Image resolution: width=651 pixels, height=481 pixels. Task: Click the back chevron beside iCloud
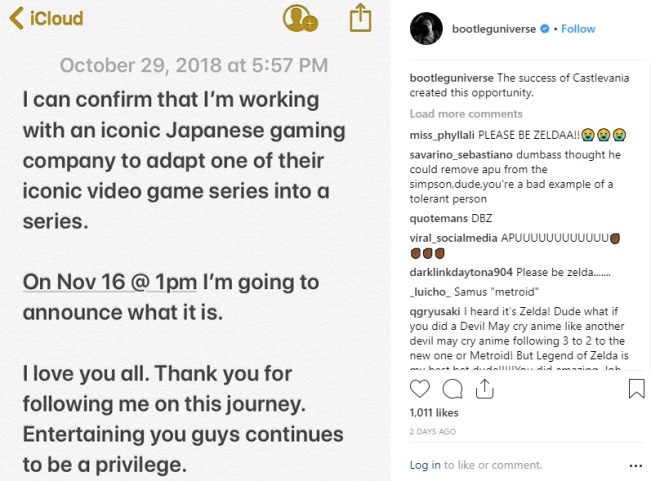point(14,18)
